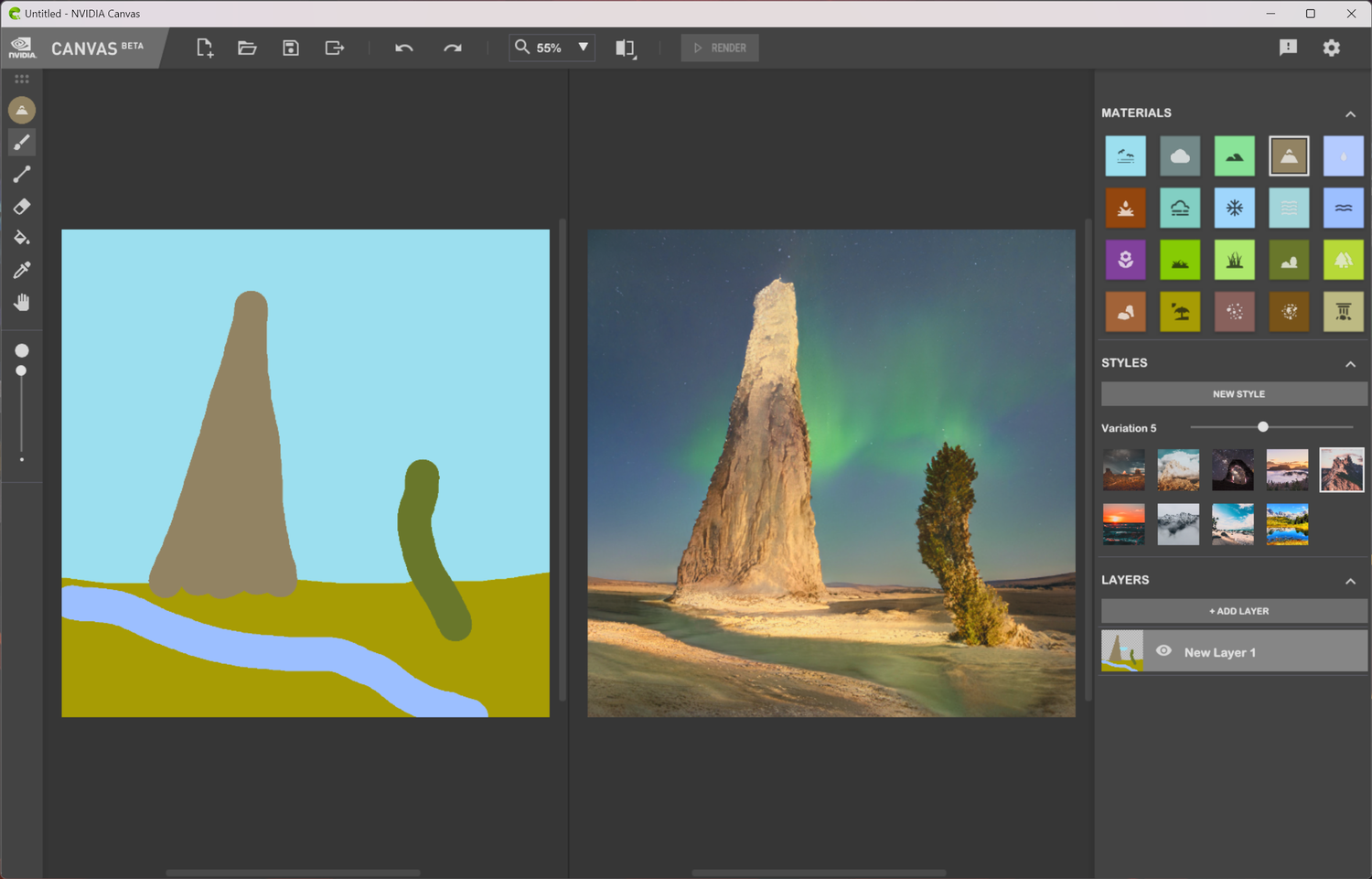The height and width of the screenshot is (879, 1372).
Task: Click the Undo arrow
Action: 403,48
